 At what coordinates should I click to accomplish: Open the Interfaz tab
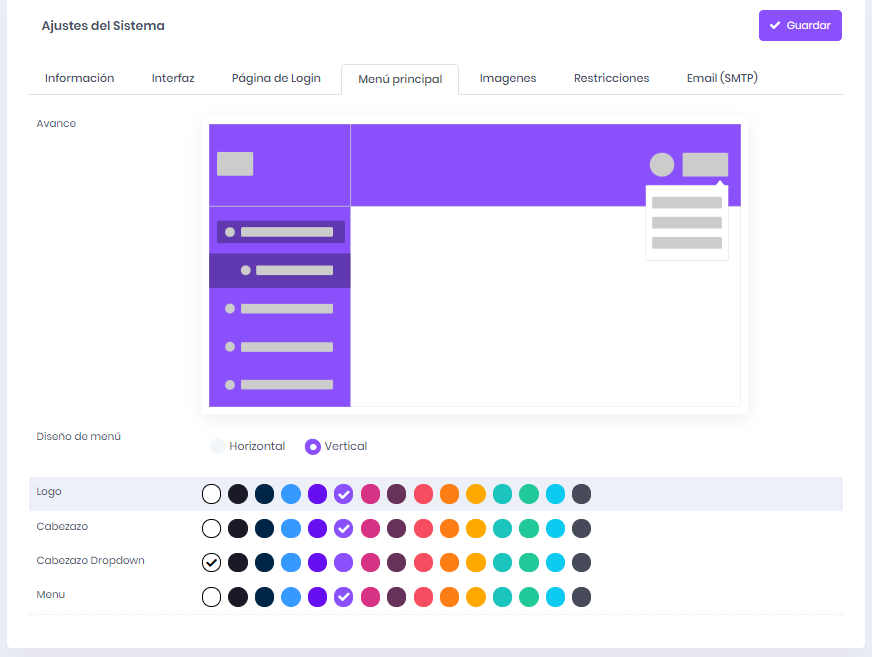point(173,78)
